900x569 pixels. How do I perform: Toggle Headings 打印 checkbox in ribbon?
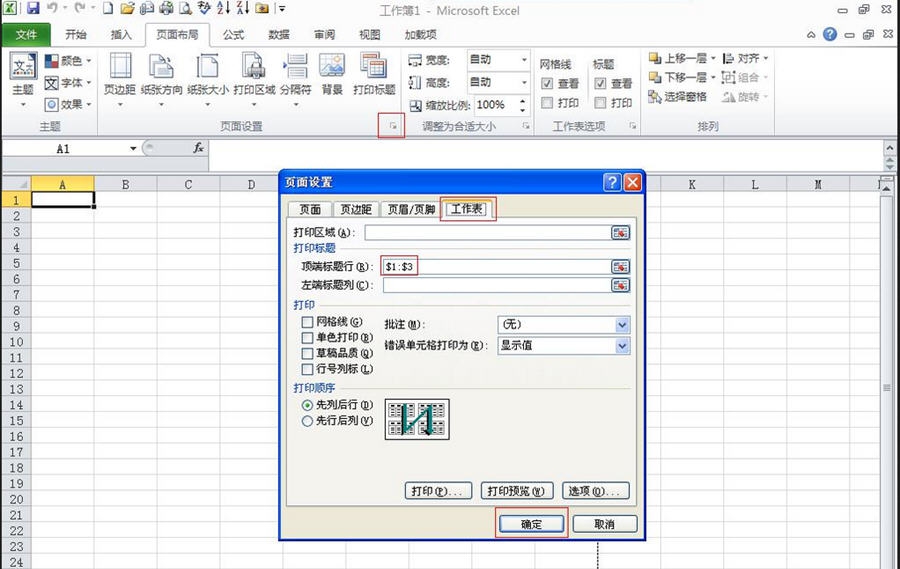[x=600, y=103]
